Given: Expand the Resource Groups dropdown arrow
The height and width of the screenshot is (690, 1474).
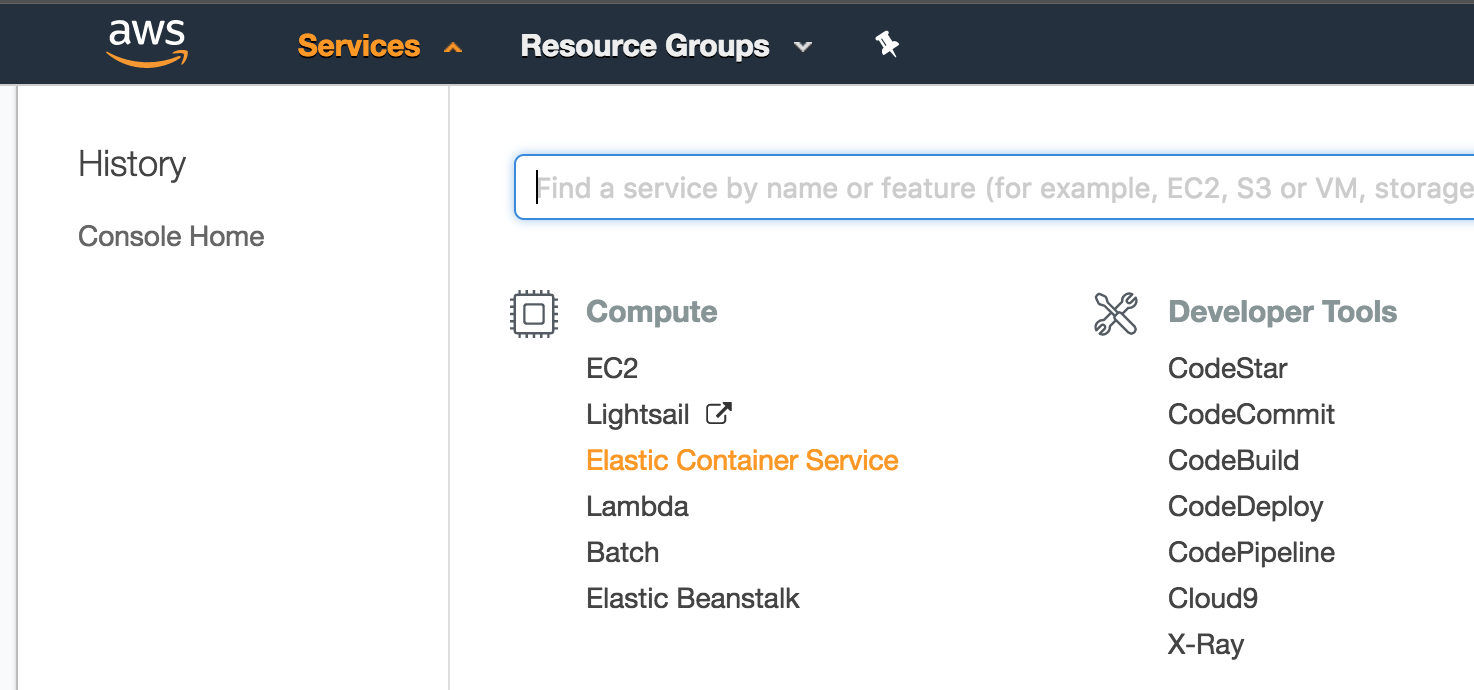Looking at the screenshot, I should (x=802, y=47).
